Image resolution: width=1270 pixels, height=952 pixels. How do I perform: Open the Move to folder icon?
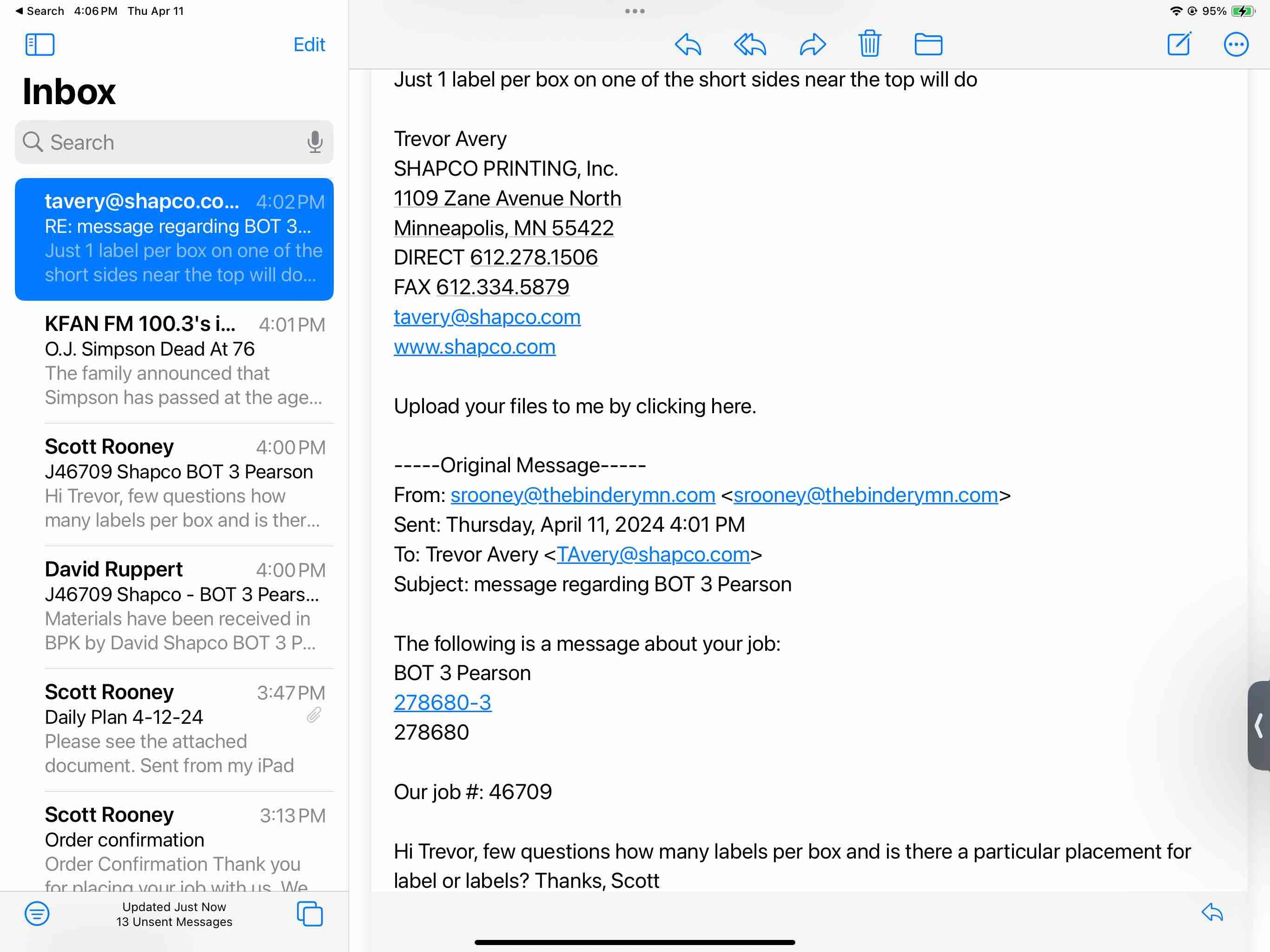(x=928, y=44)
